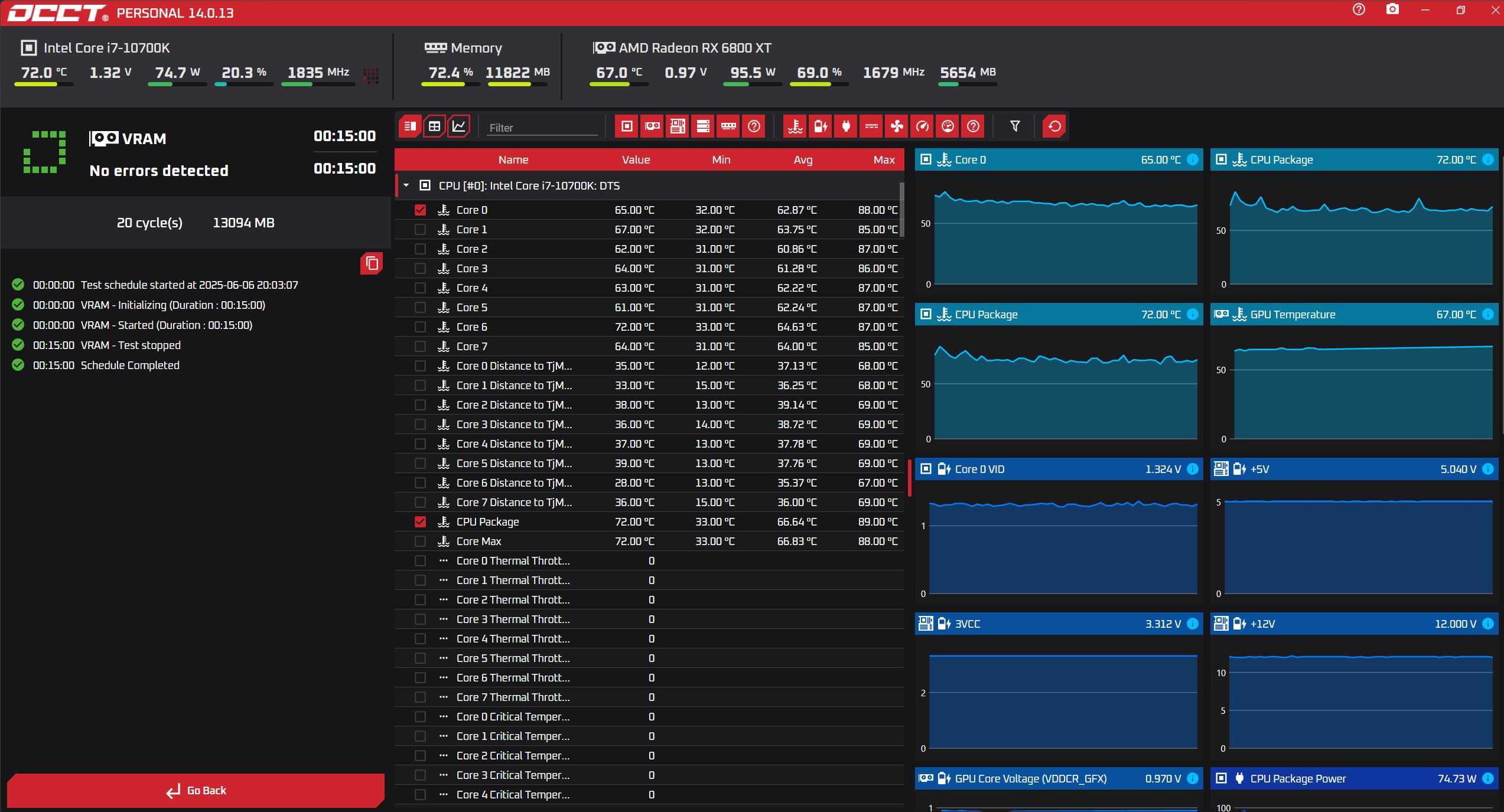Open info for the Core 0 VID graph
This screenshot has width=1504, height=812.
(x=1193, y=469)
